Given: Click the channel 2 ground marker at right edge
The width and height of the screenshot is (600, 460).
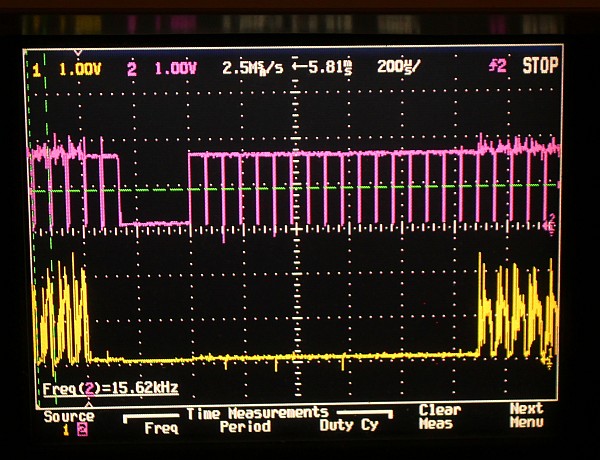Looking at the screenshot, I should [x=552, y=223].
